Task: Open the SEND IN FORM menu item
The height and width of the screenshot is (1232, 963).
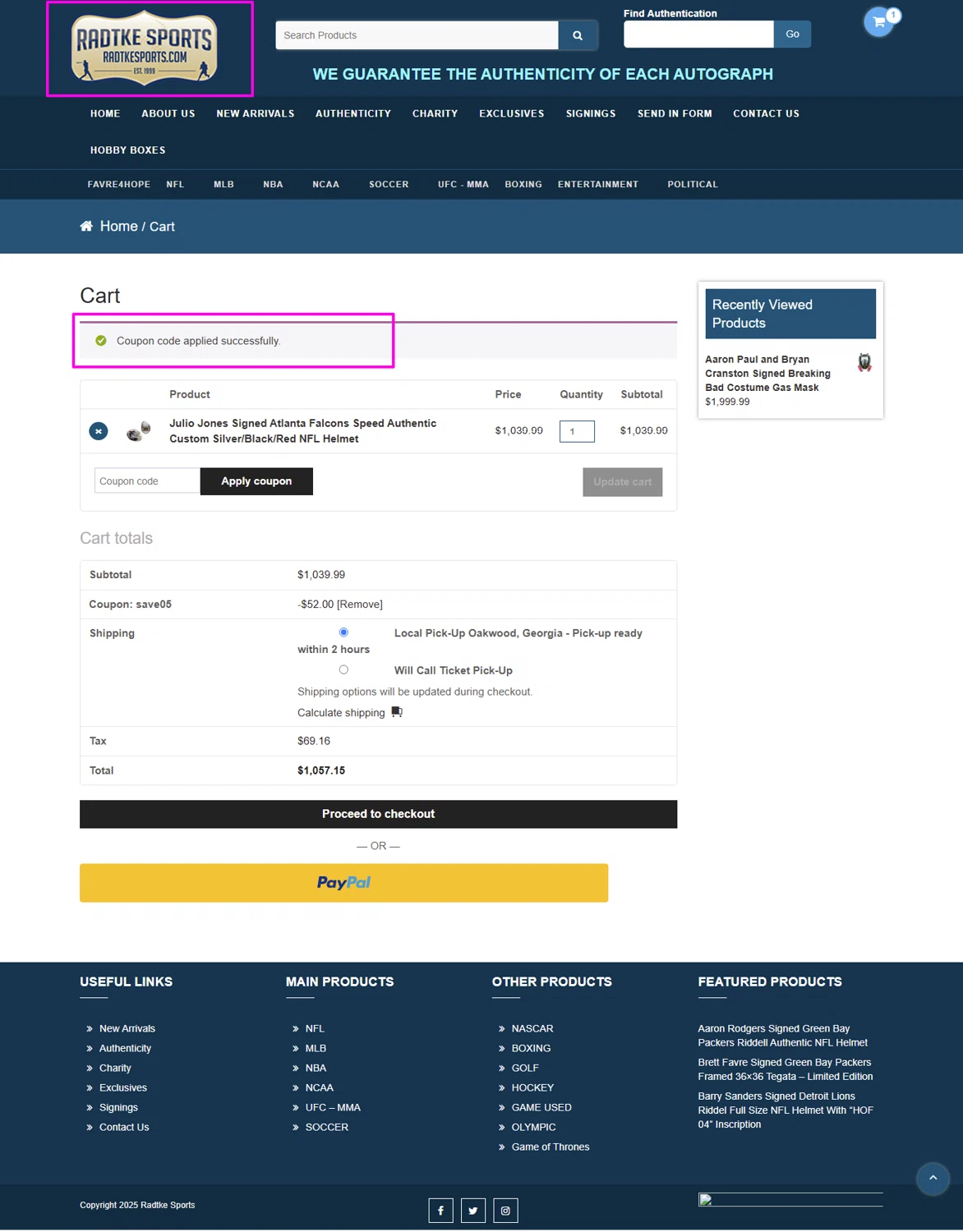Action: tap(675, 113)
